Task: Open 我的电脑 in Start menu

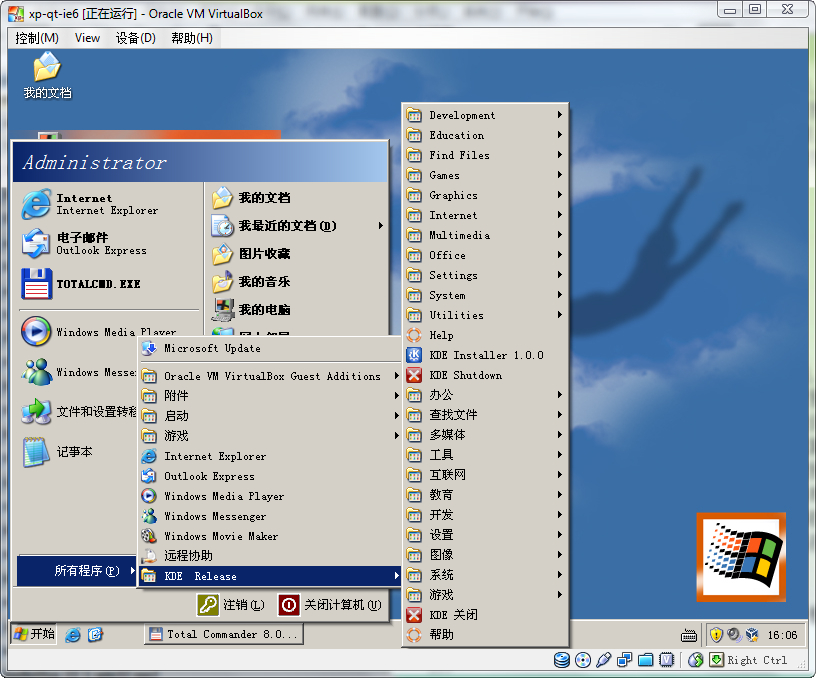Action: [x=297, y=310]
